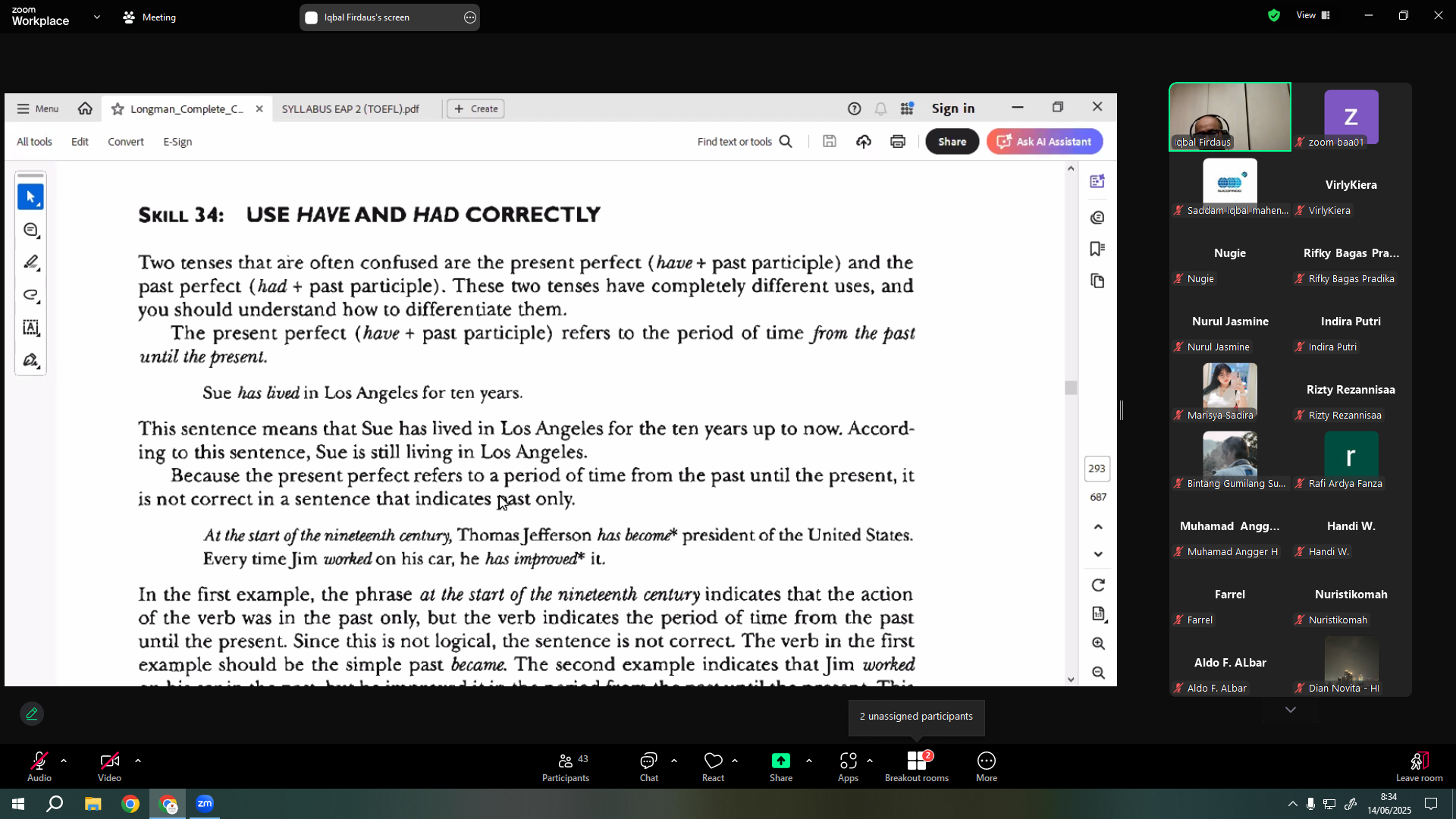Expand the Video options caret
Viewport: 1456px width, 819px height.
(137, 761)
